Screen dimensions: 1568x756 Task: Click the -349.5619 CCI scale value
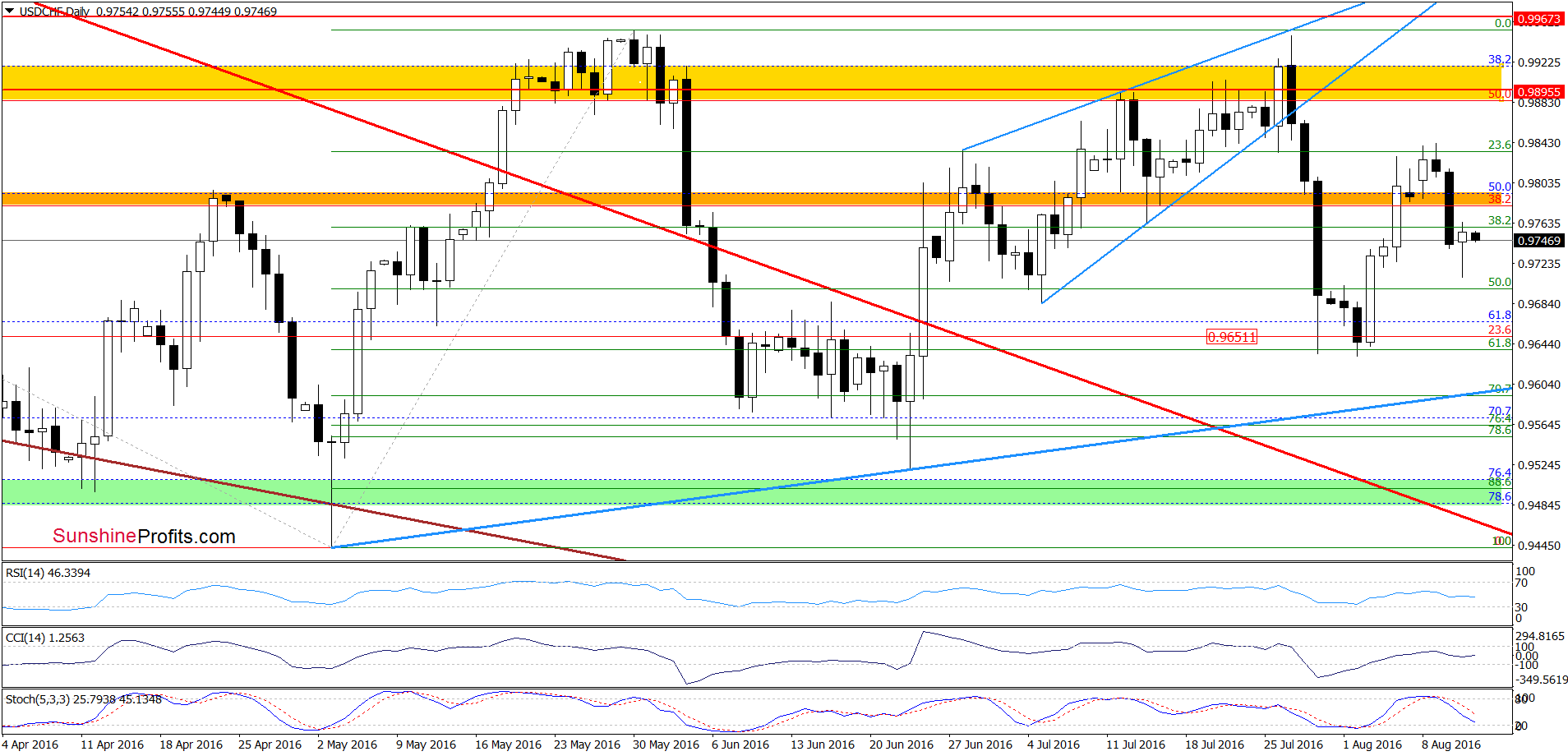(x=1542, y=680)
